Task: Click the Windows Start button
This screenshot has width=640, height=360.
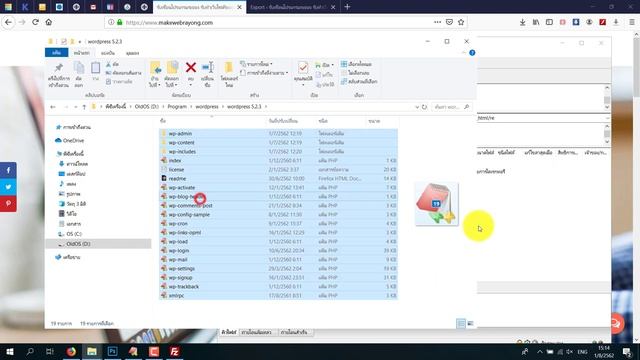Action: (x=10, y=352)
